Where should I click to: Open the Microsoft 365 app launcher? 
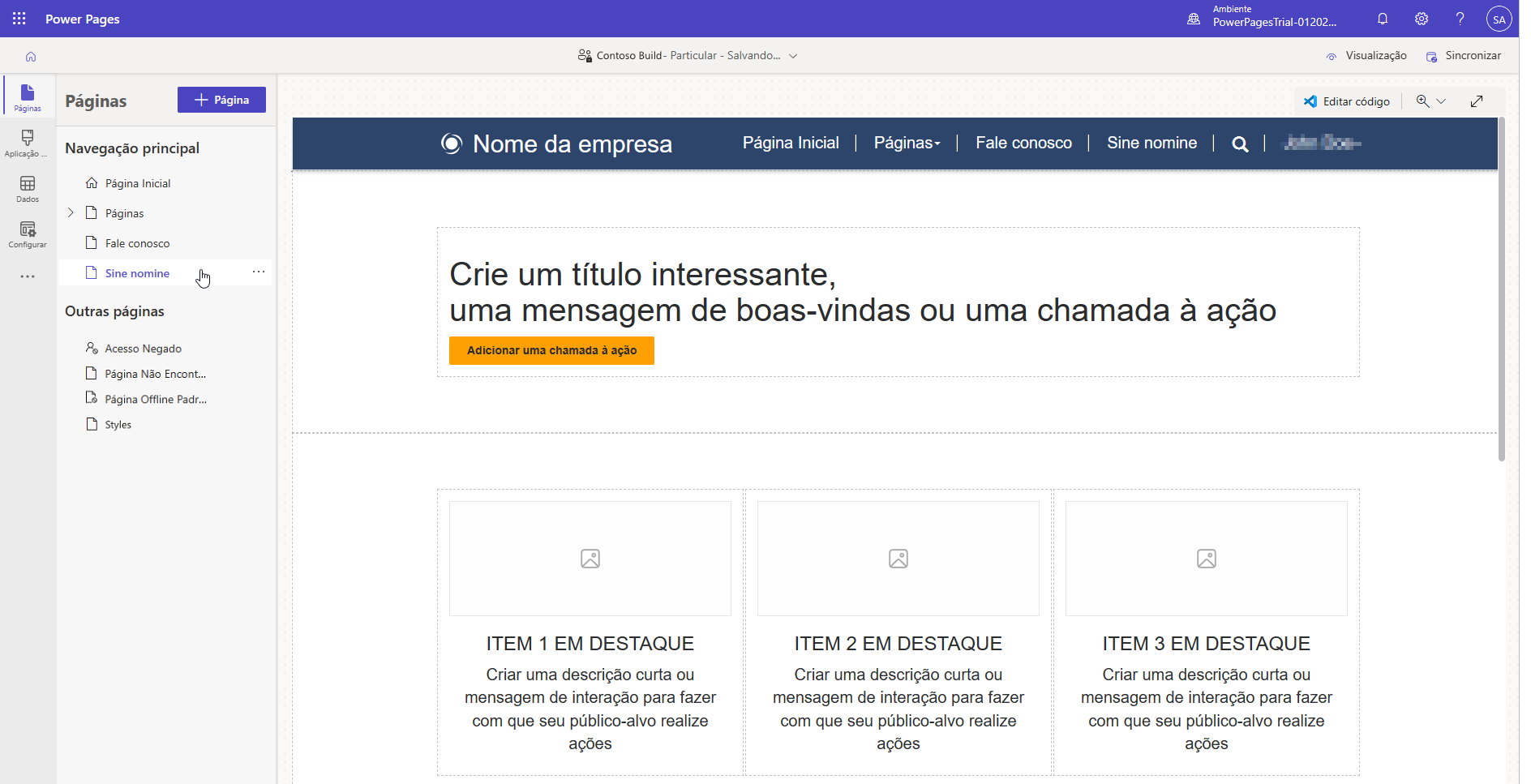(18, 19)
